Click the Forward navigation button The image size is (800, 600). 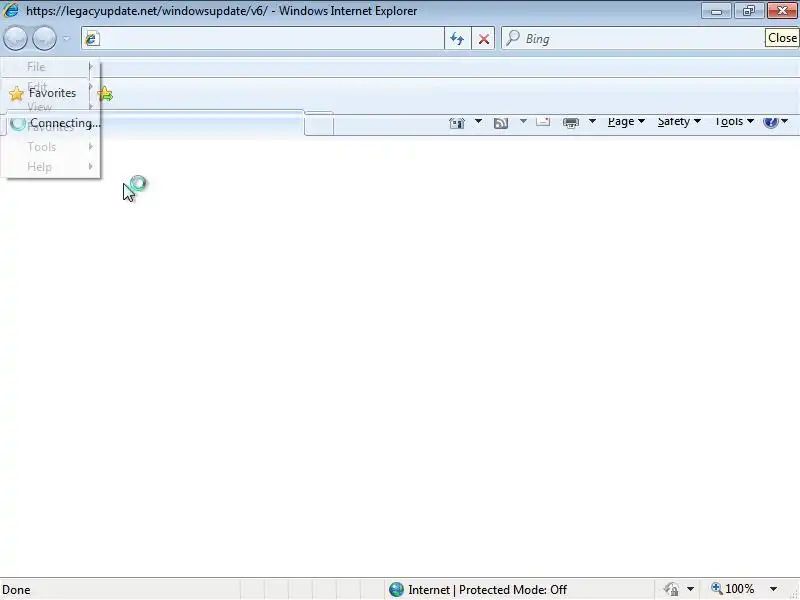pos(44,38)
